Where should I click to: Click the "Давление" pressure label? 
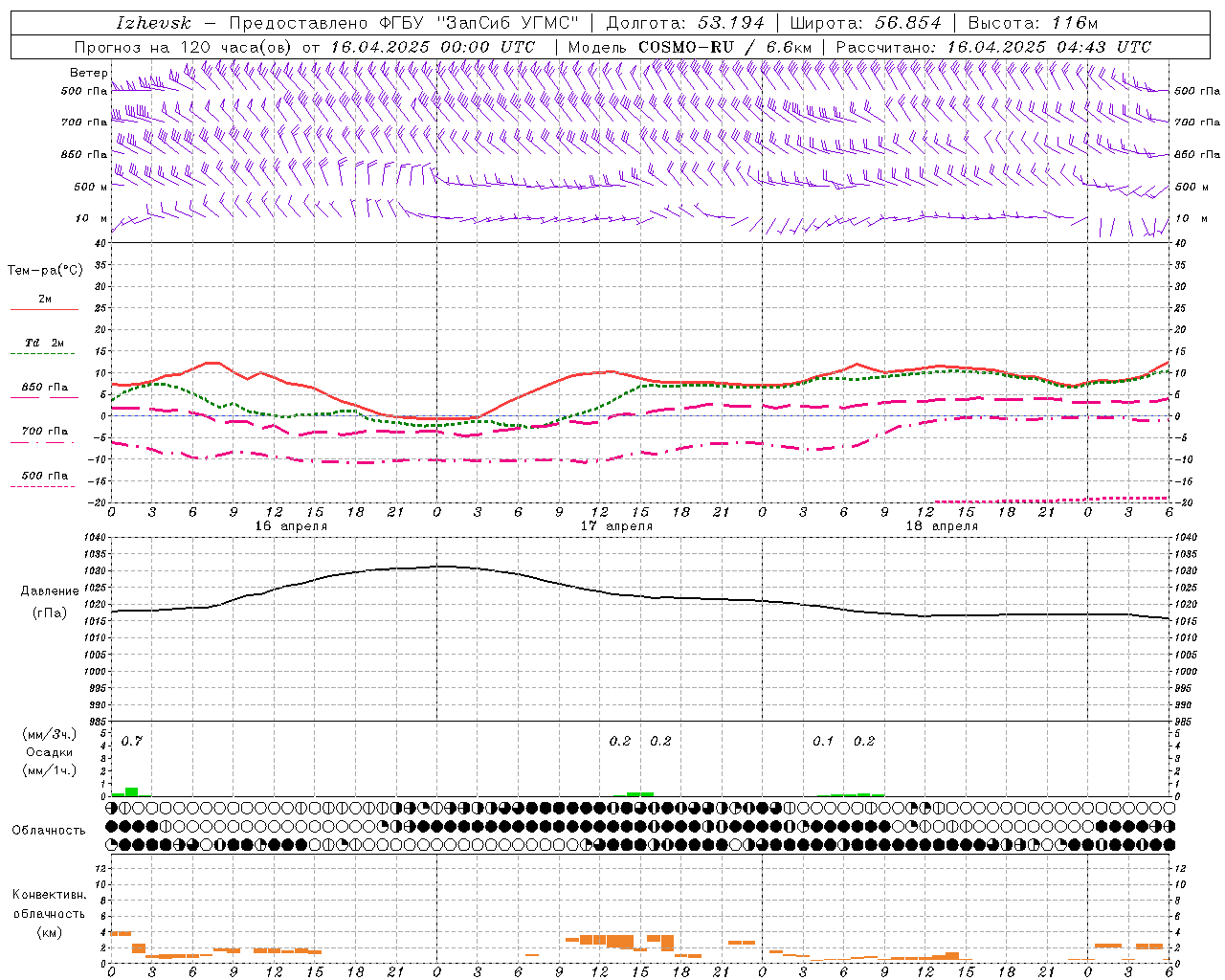[50, 591]
